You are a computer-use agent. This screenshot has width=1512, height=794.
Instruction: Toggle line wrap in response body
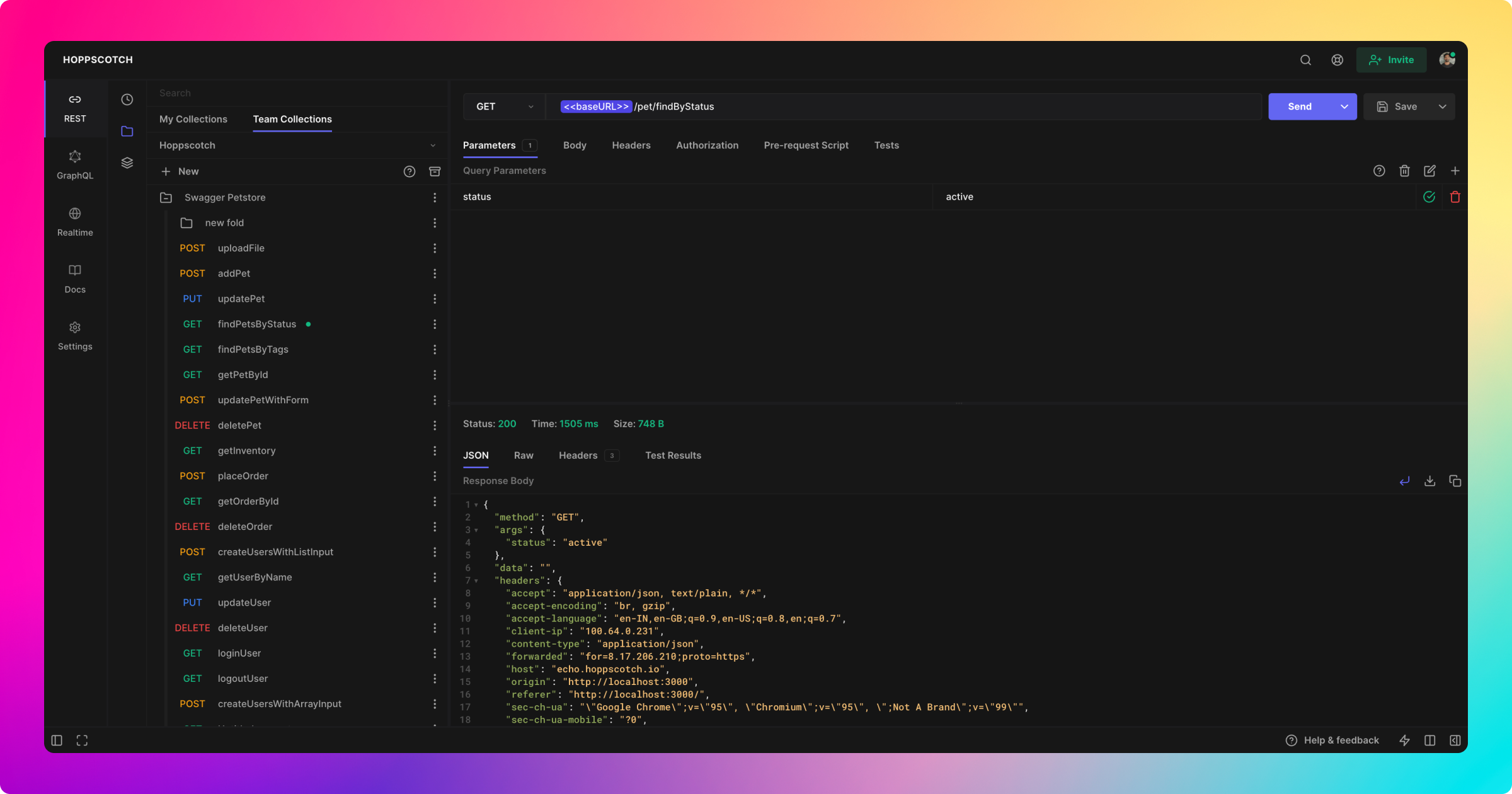(1404, 481)
